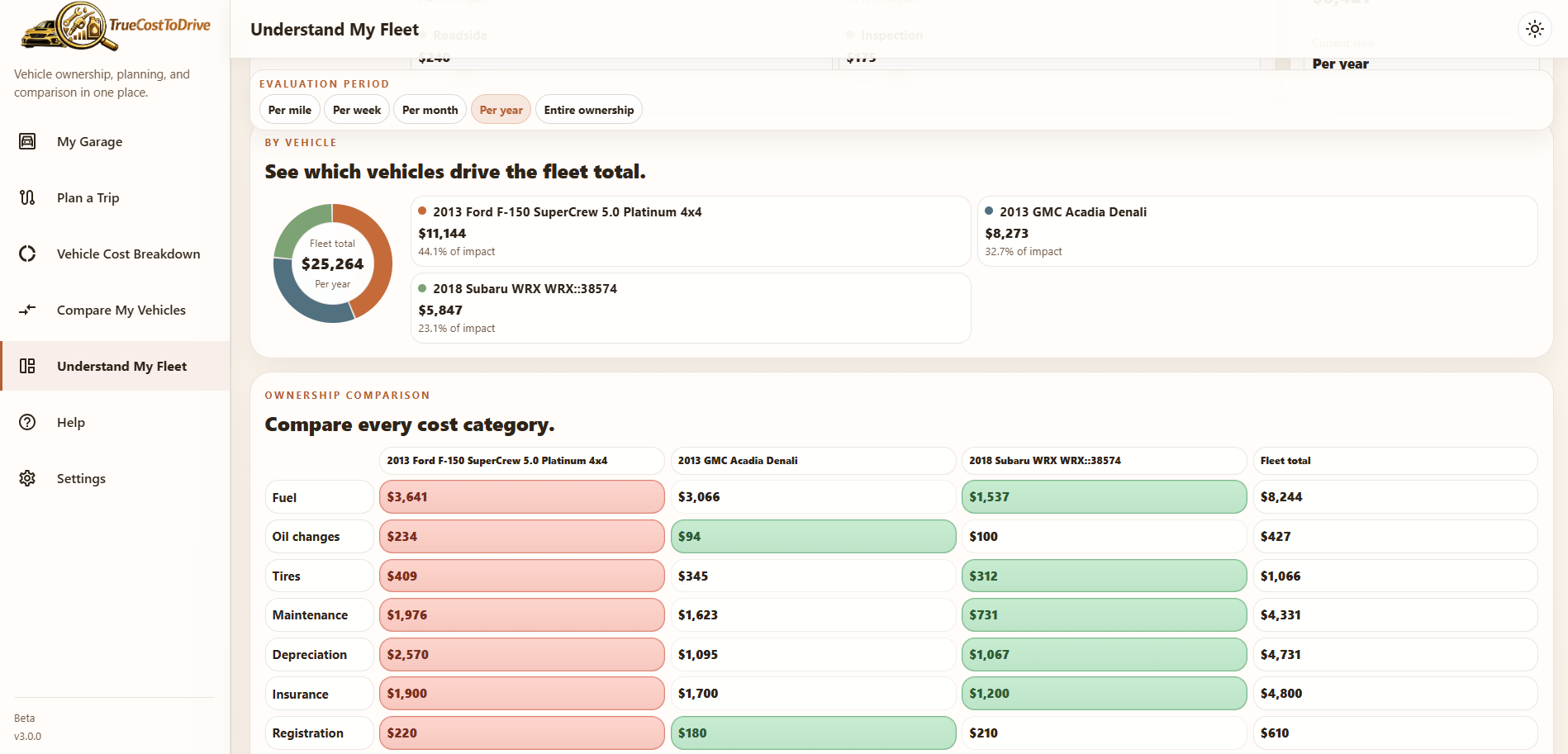Image resolution: width=1568 pixels, height=754 pixels.
Task: Click fleet maintenance total $4,331
Action: pos(1395,615)
